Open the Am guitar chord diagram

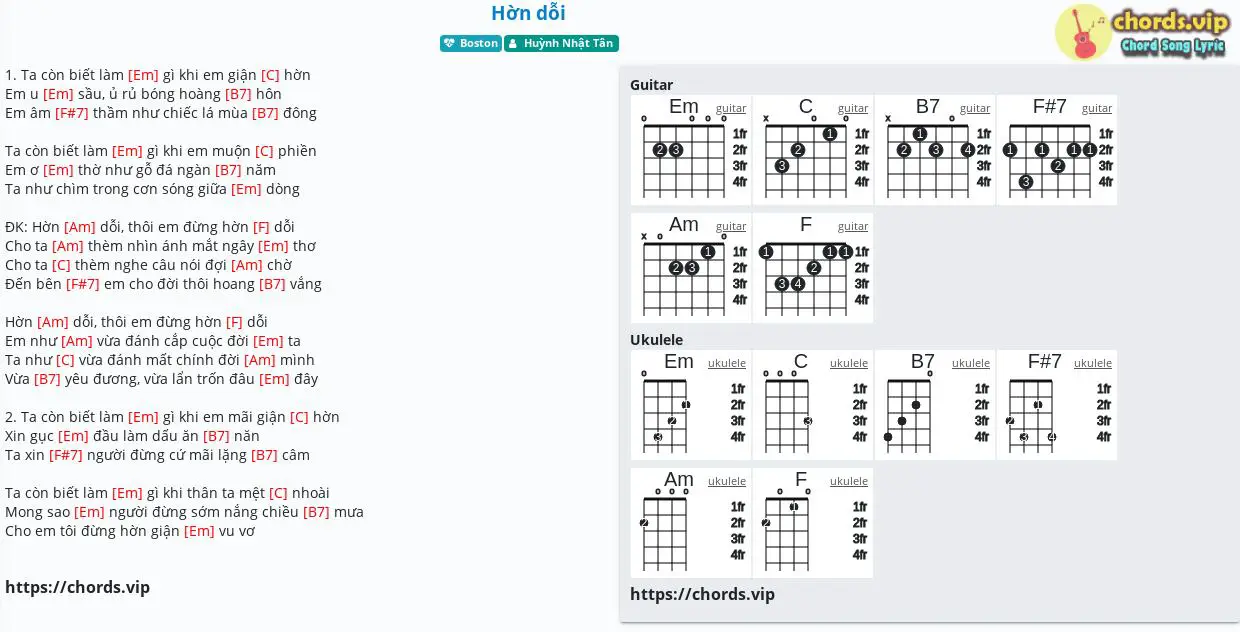click(691, 268)
